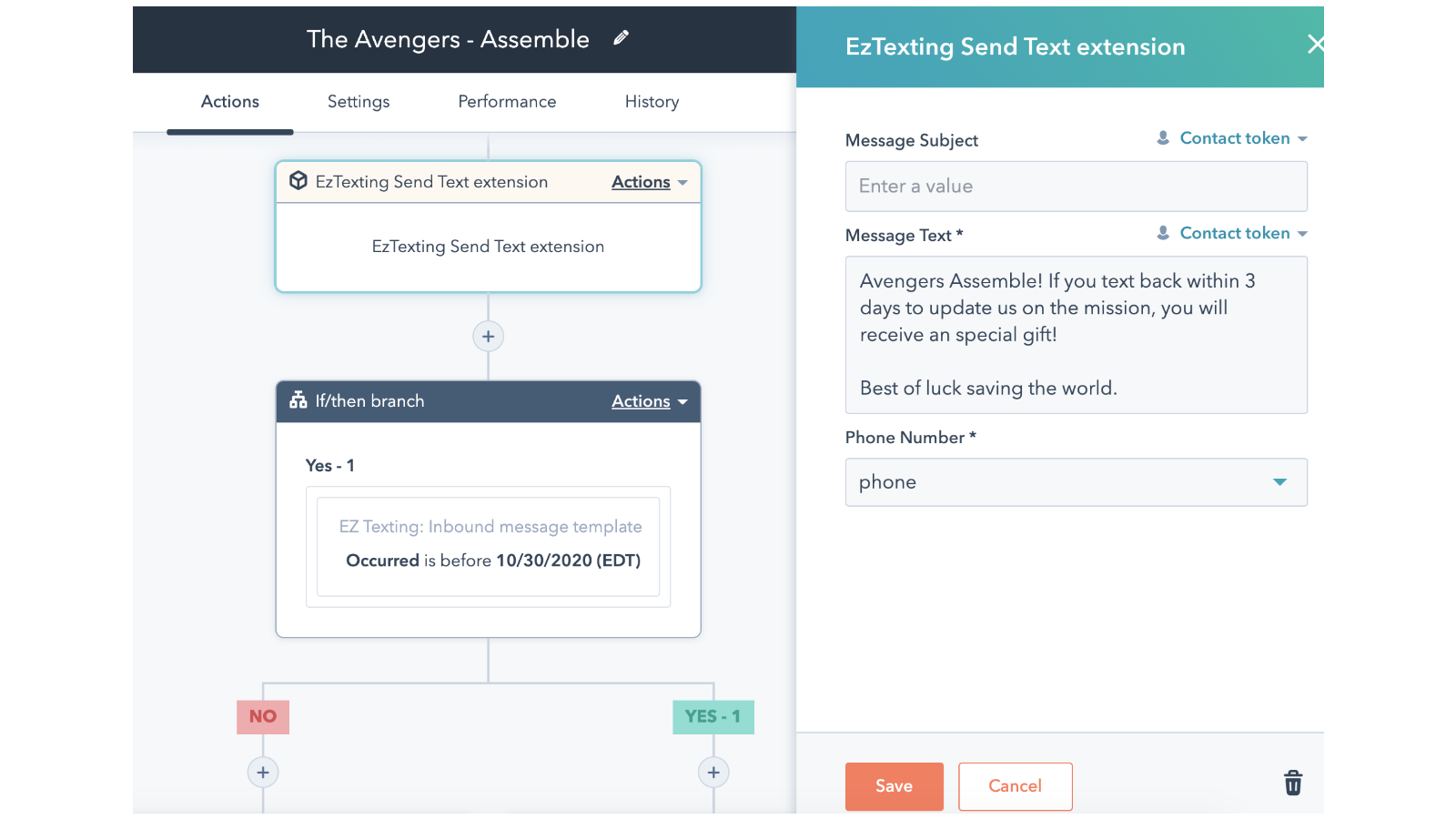
Task: Open the Performance tab
Action: click(x=507, y=102)
